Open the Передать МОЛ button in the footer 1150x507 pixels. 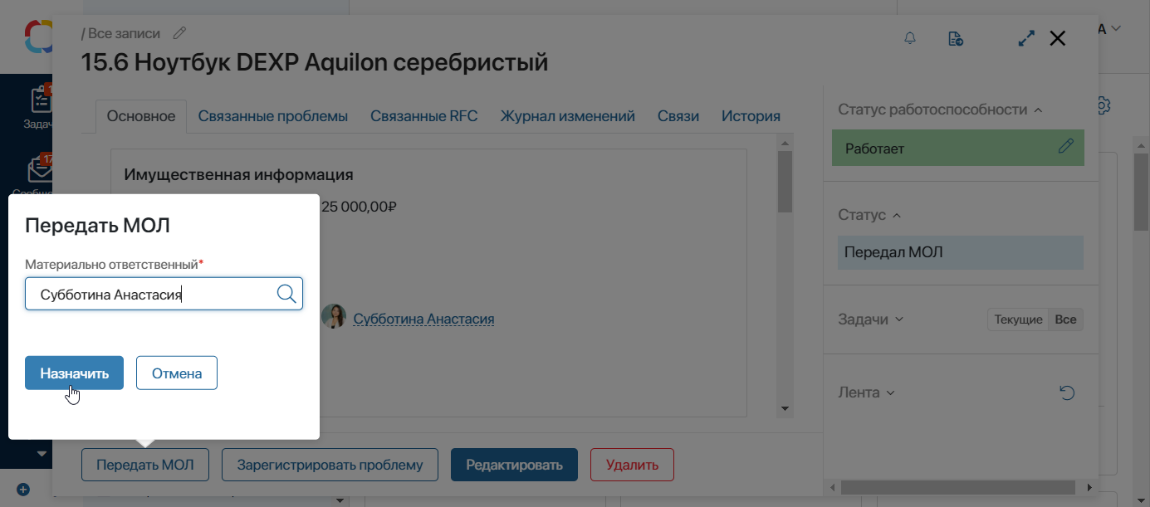(x=145, y=464)
